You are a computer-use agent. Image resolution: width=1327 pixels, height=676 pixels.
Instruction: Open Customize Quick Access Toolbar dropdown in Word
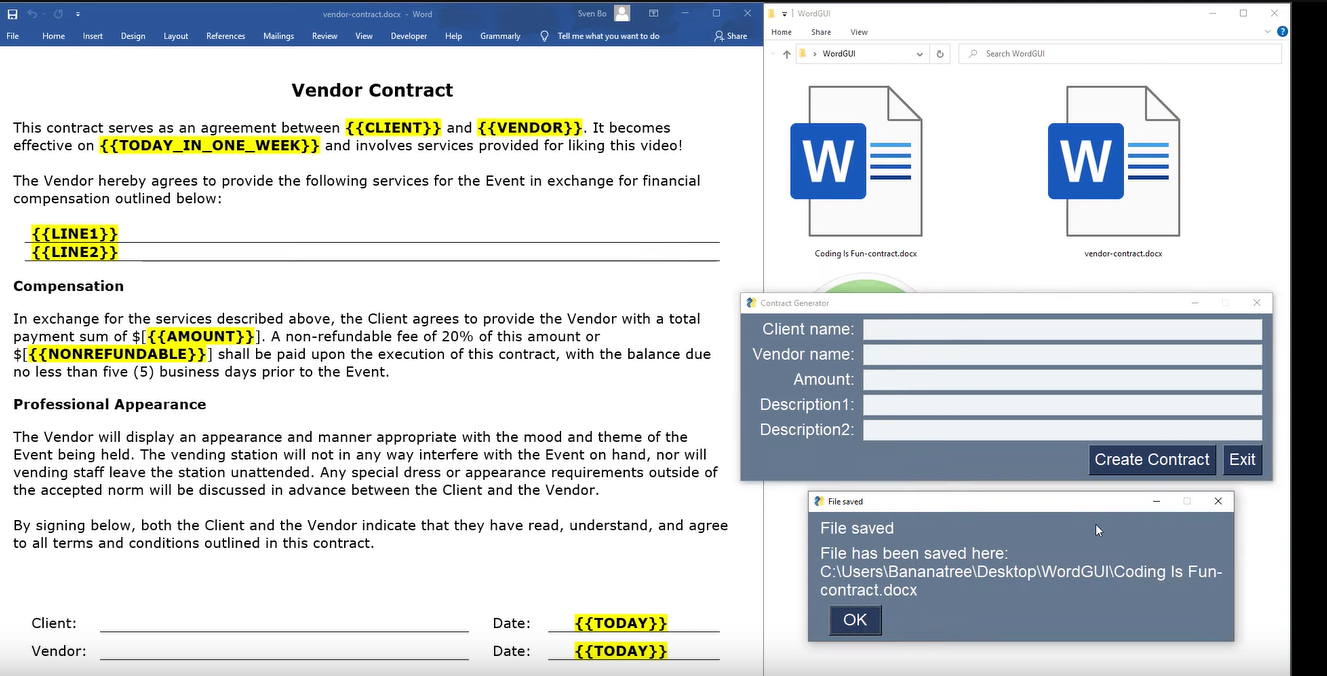point(78,14)
